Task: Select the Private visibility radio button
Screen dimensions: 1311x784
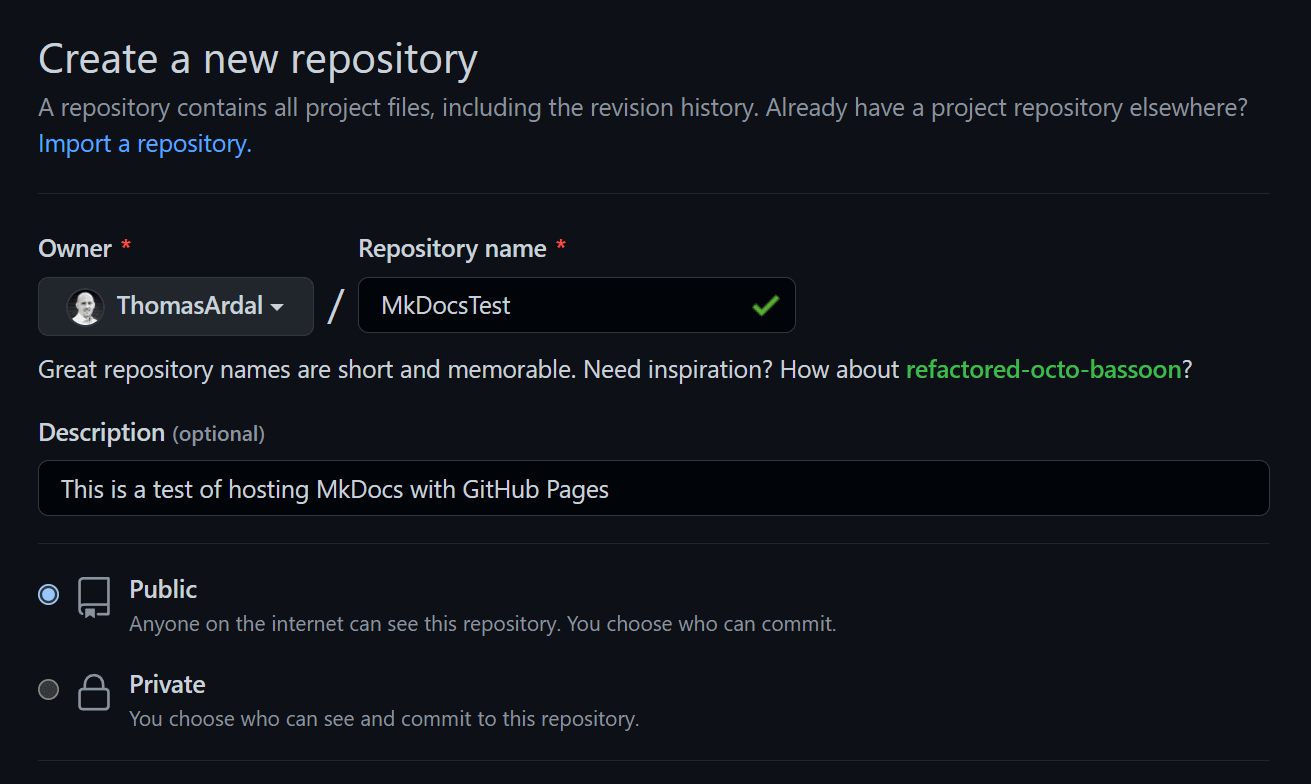Action: [48, 689]
